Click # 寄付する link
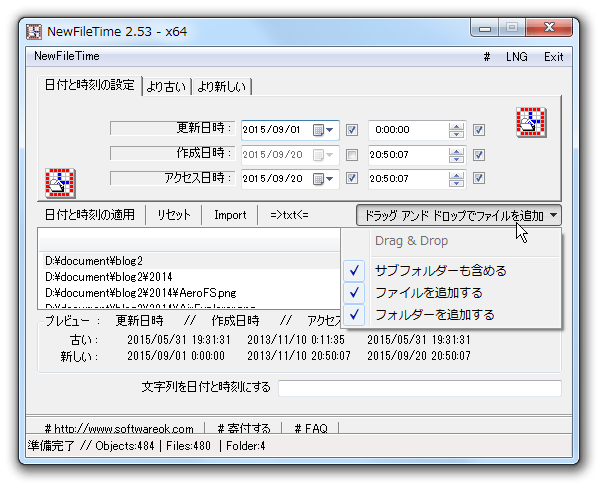 click(x=244, y=428)
